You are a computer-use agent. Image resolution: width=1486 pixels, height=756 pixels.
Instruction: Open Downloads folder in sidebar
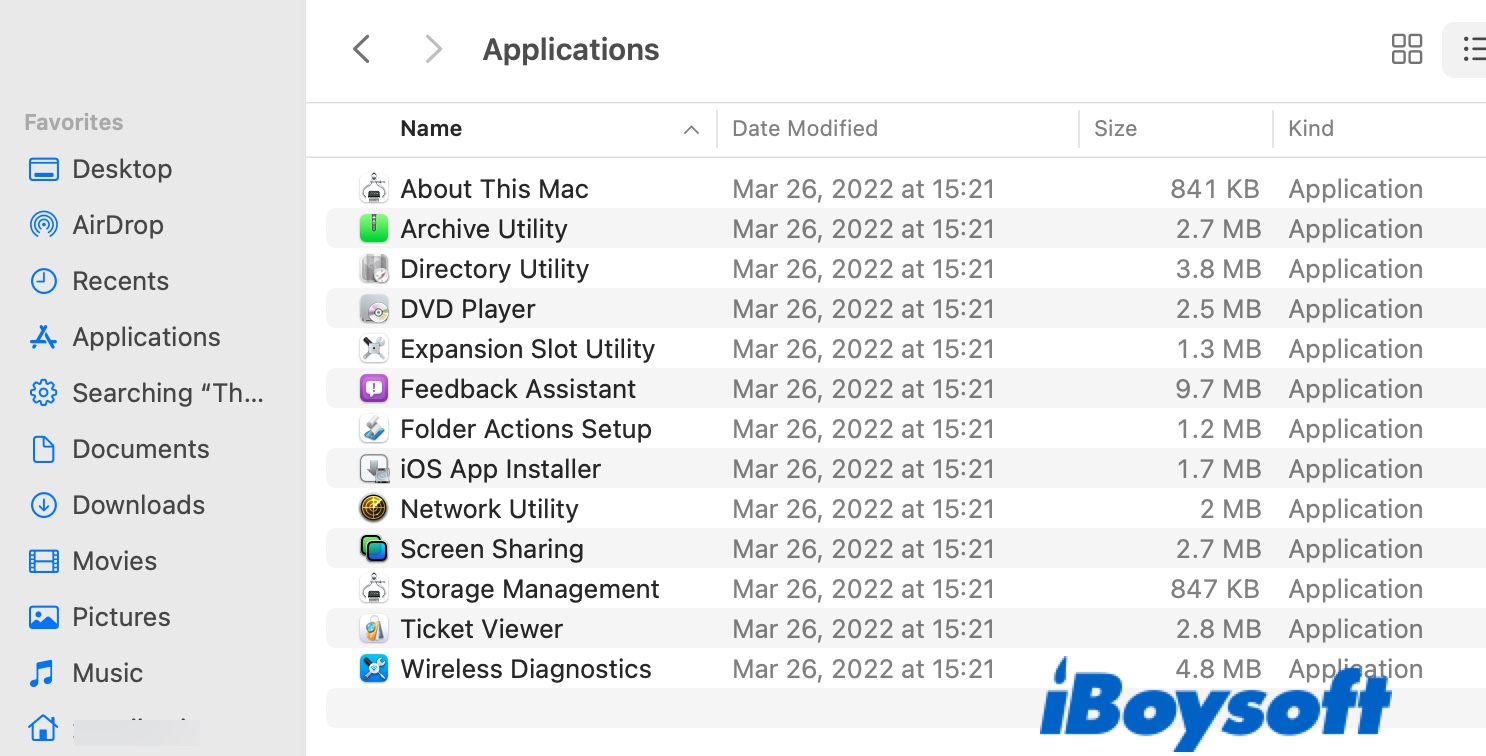click(138, 505)
